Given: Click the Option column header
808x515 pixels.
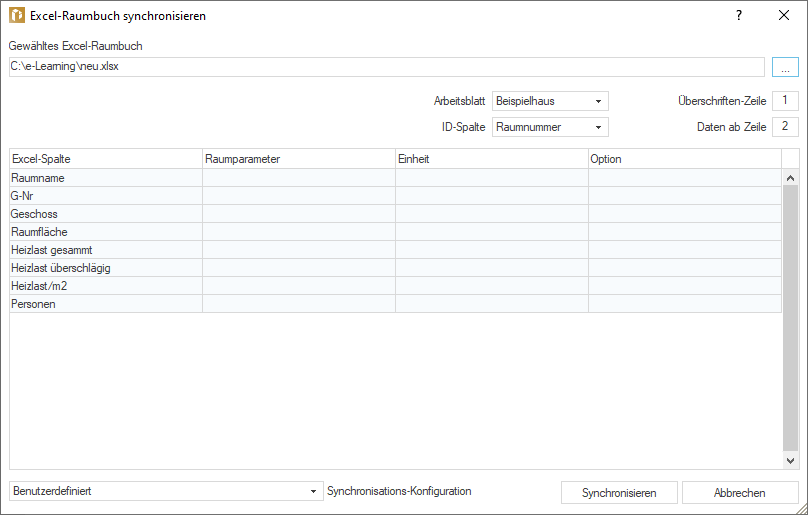Looking at the screenshot, I should point(685,159).
